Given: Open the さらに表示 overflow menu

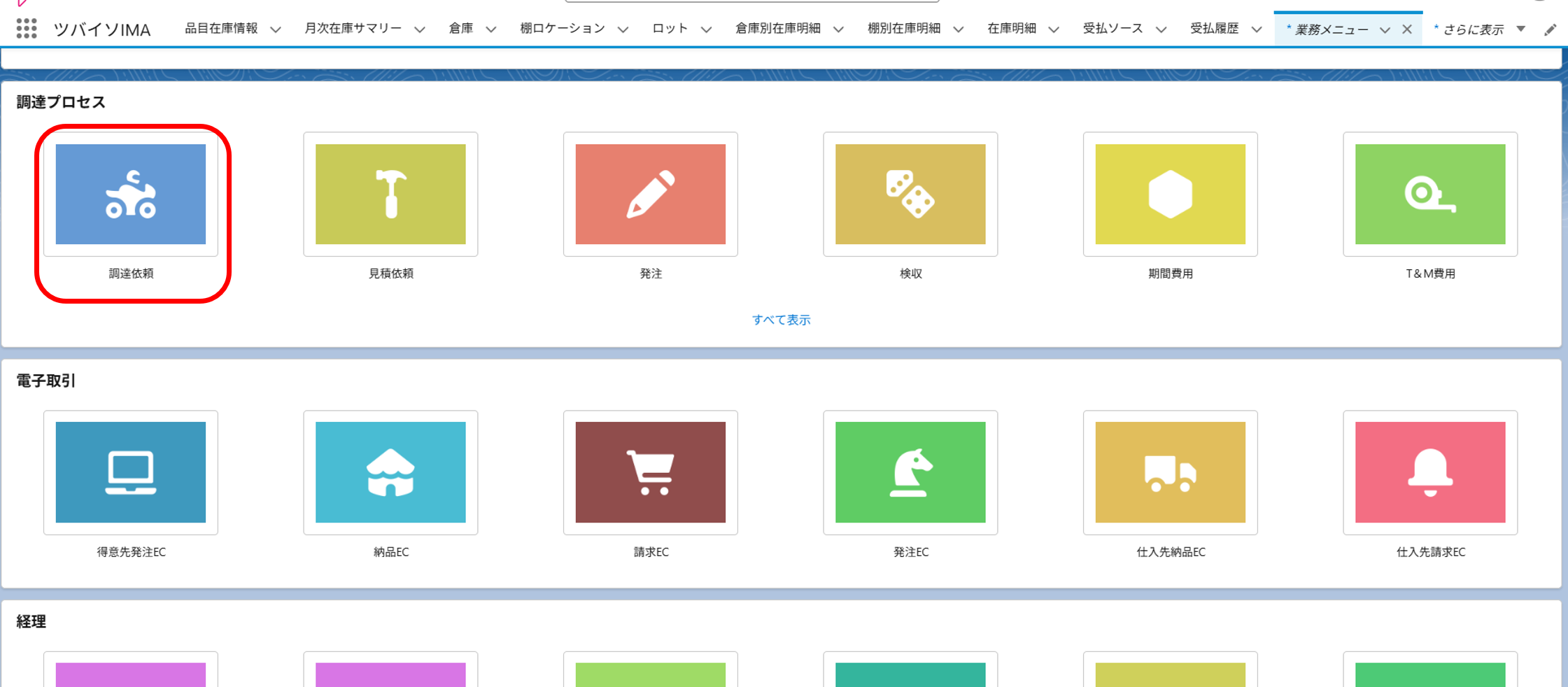Looking at the screenshot, I should click(x=1479, y=29).
